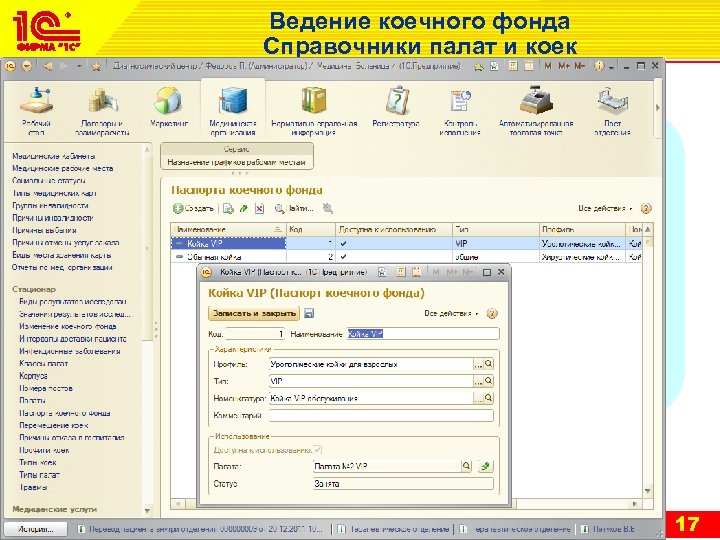Open the favorites star in the main window title bar
This screenshot has width=720, height=540.
pyautogui.click(x=96, y=67)
